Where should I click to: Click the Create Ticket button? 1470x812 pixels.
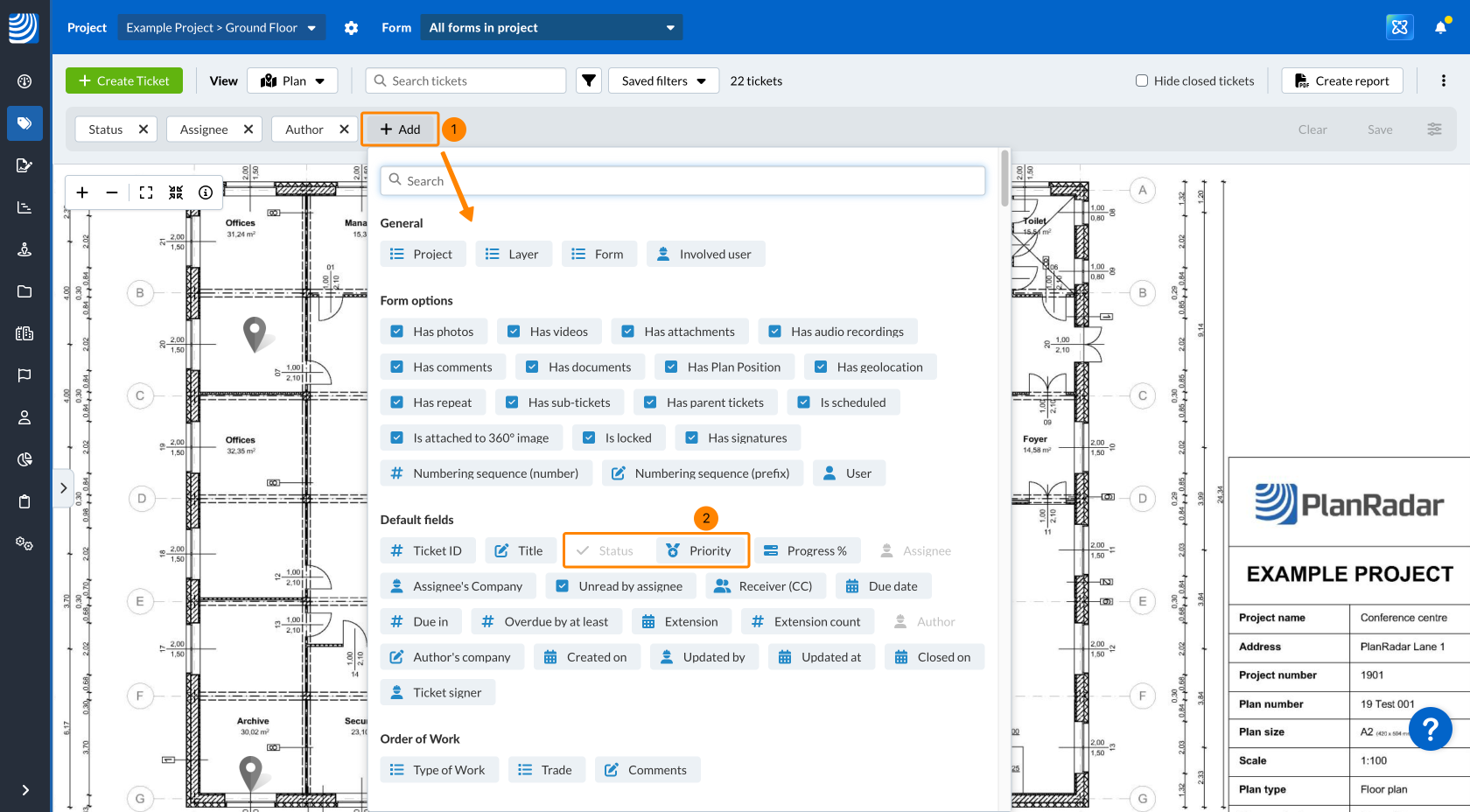(x=124, y=80)
